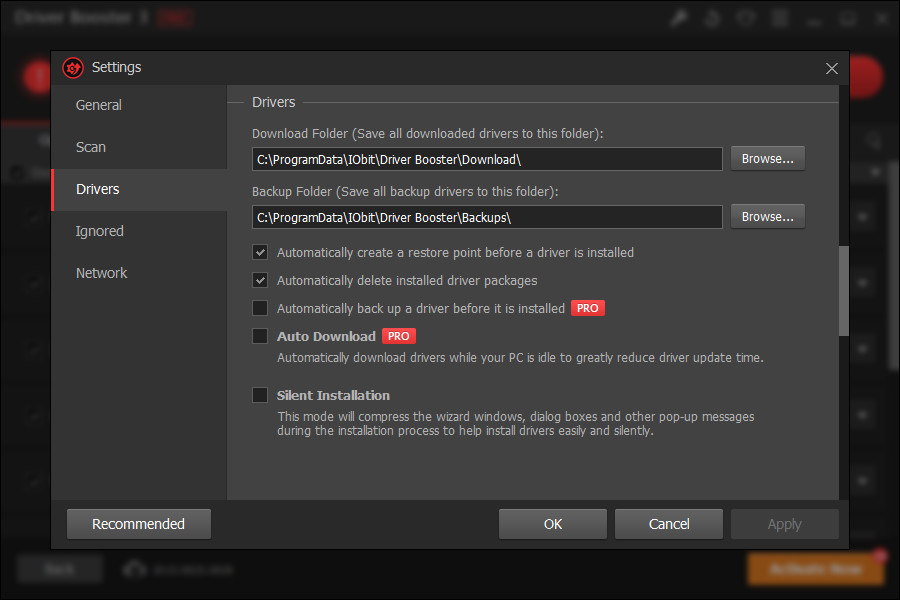Enable automatic driver backup before installation
Viewport: 900px width, 600px height.
(x=260, y=308)
